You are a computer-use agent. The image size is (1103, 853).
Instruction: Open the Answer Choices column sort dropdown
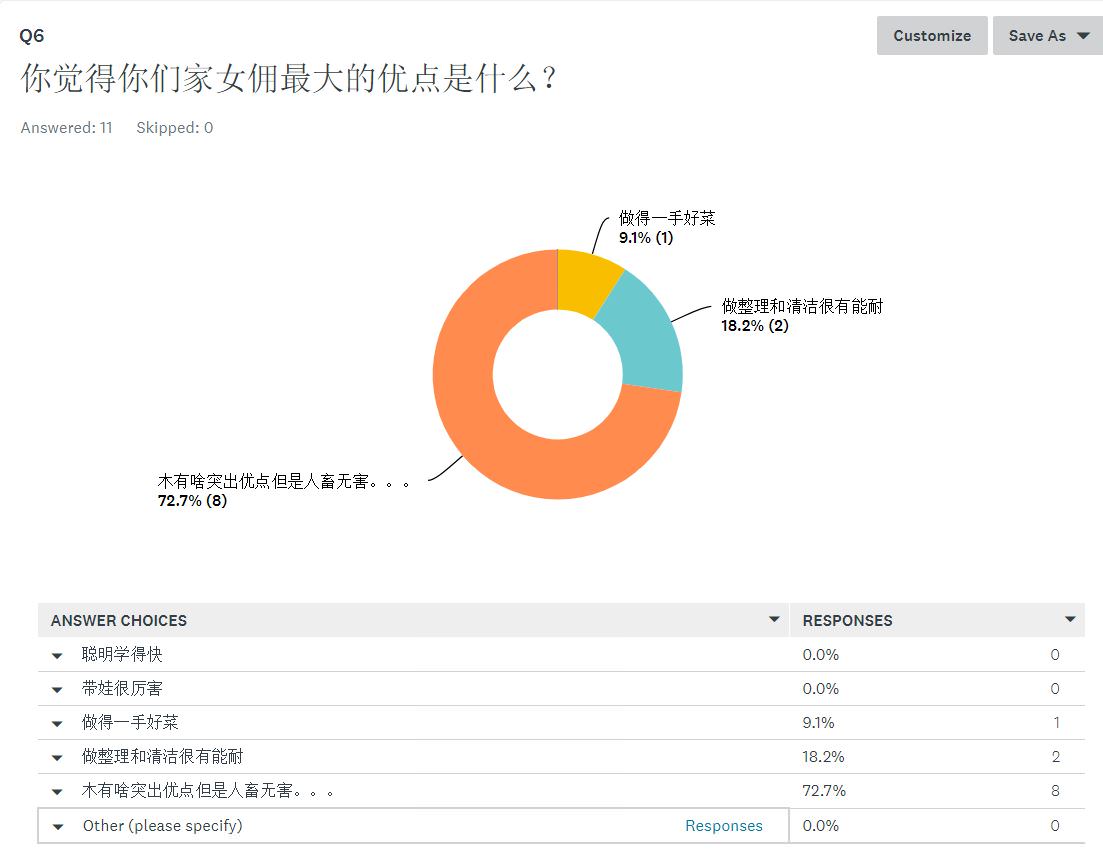click(x=773, y=620)
